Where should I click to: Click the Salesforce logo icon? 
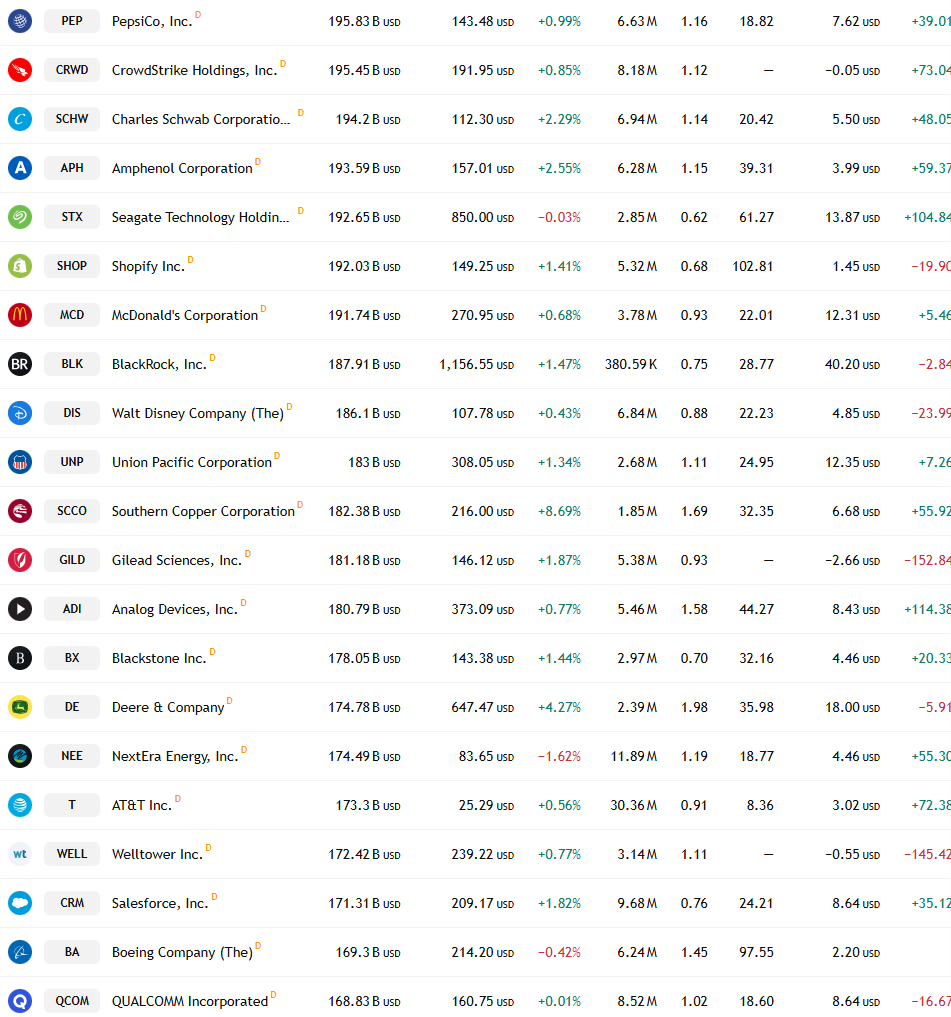(20, 903)
